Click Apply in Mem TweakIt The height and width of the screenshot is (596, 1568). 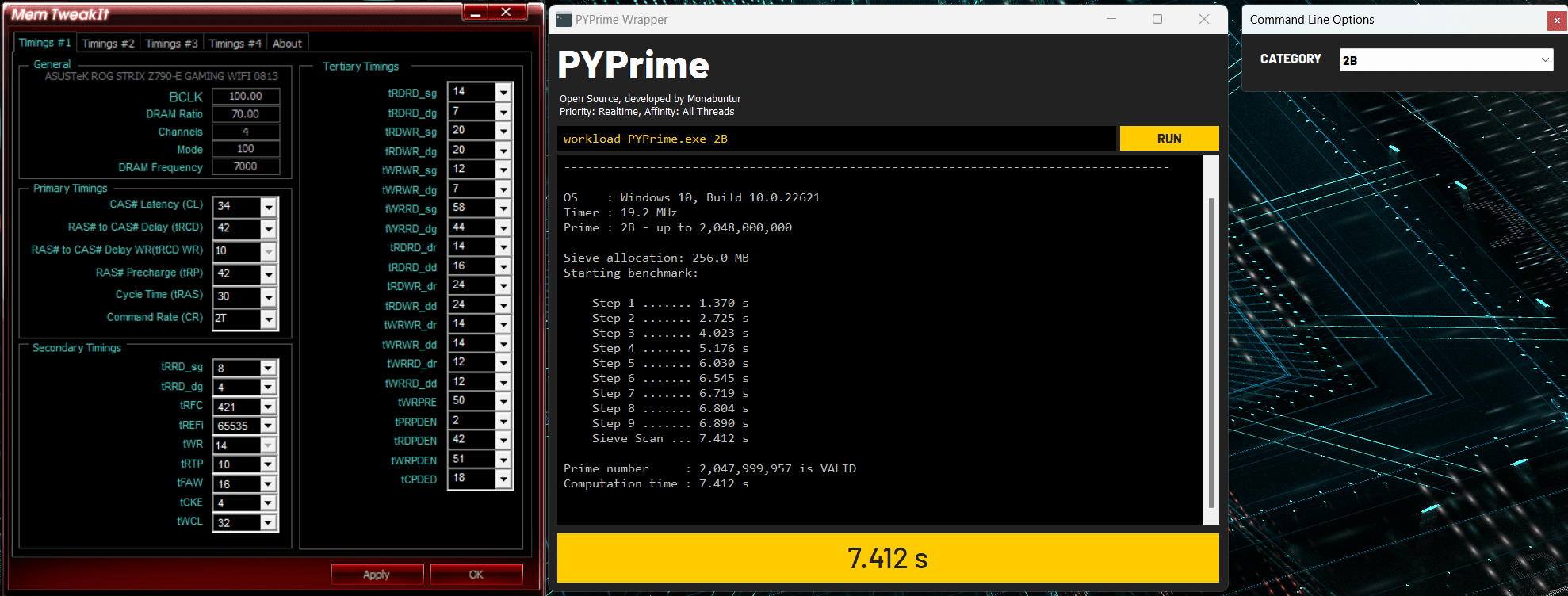pos(377,575)
